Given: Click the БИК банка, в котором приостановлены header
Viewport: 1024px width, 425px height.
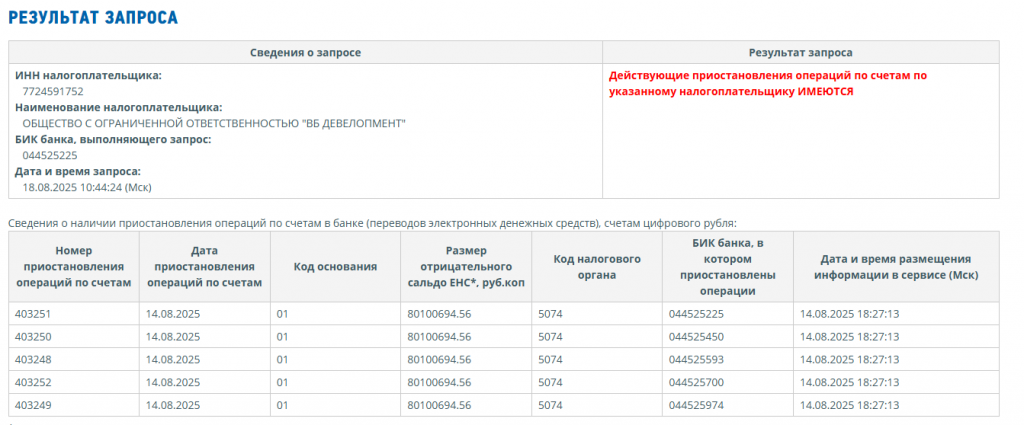Looking at the screenshot, I should point(728,266).
